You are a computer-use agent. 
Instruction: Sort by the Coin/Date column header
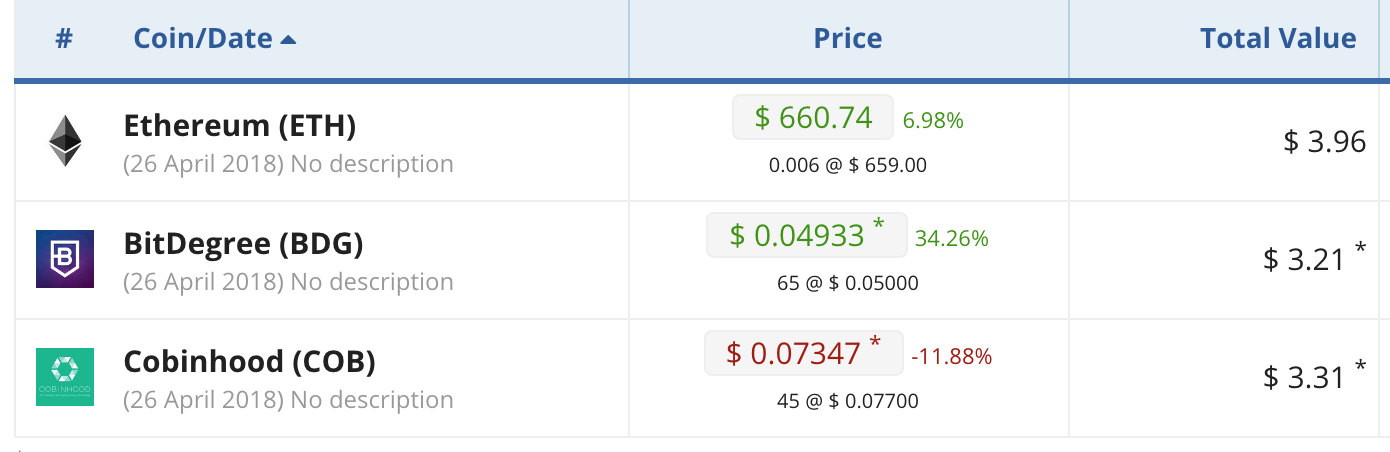[x=215, y=39]
